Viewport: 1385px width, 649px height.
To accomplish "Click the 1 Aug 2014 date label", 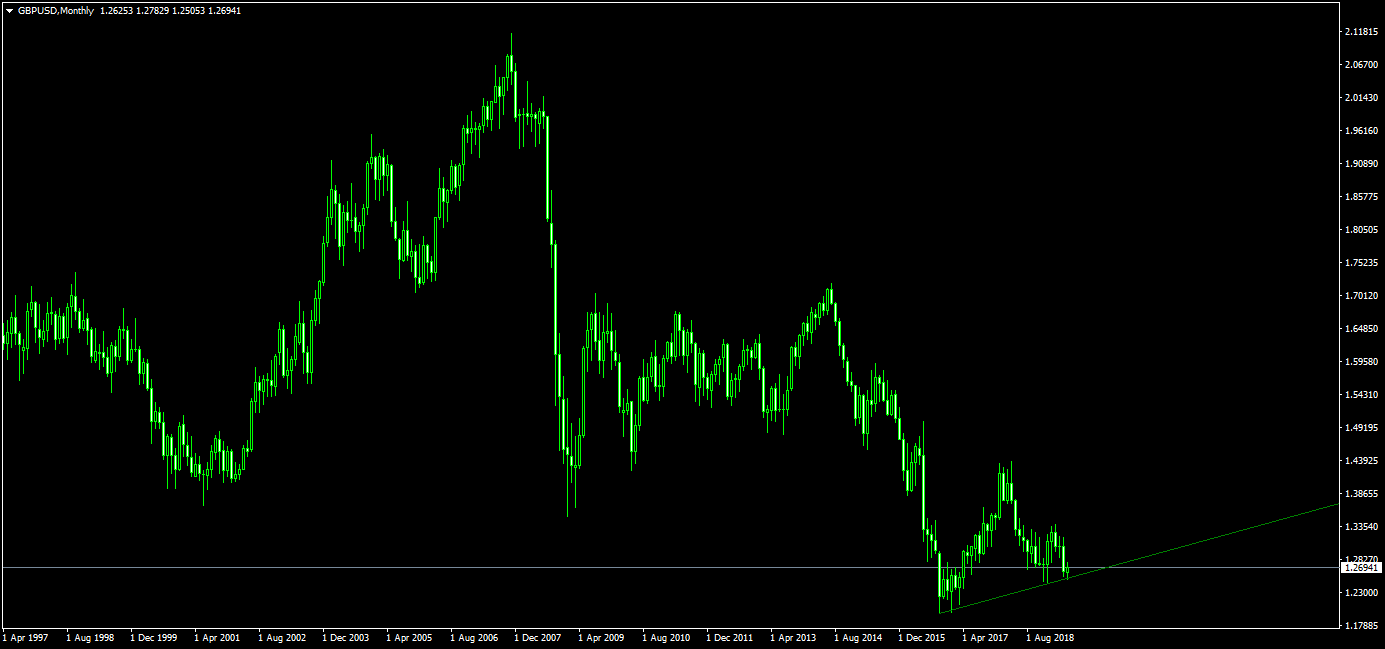I will pos(858,636).
